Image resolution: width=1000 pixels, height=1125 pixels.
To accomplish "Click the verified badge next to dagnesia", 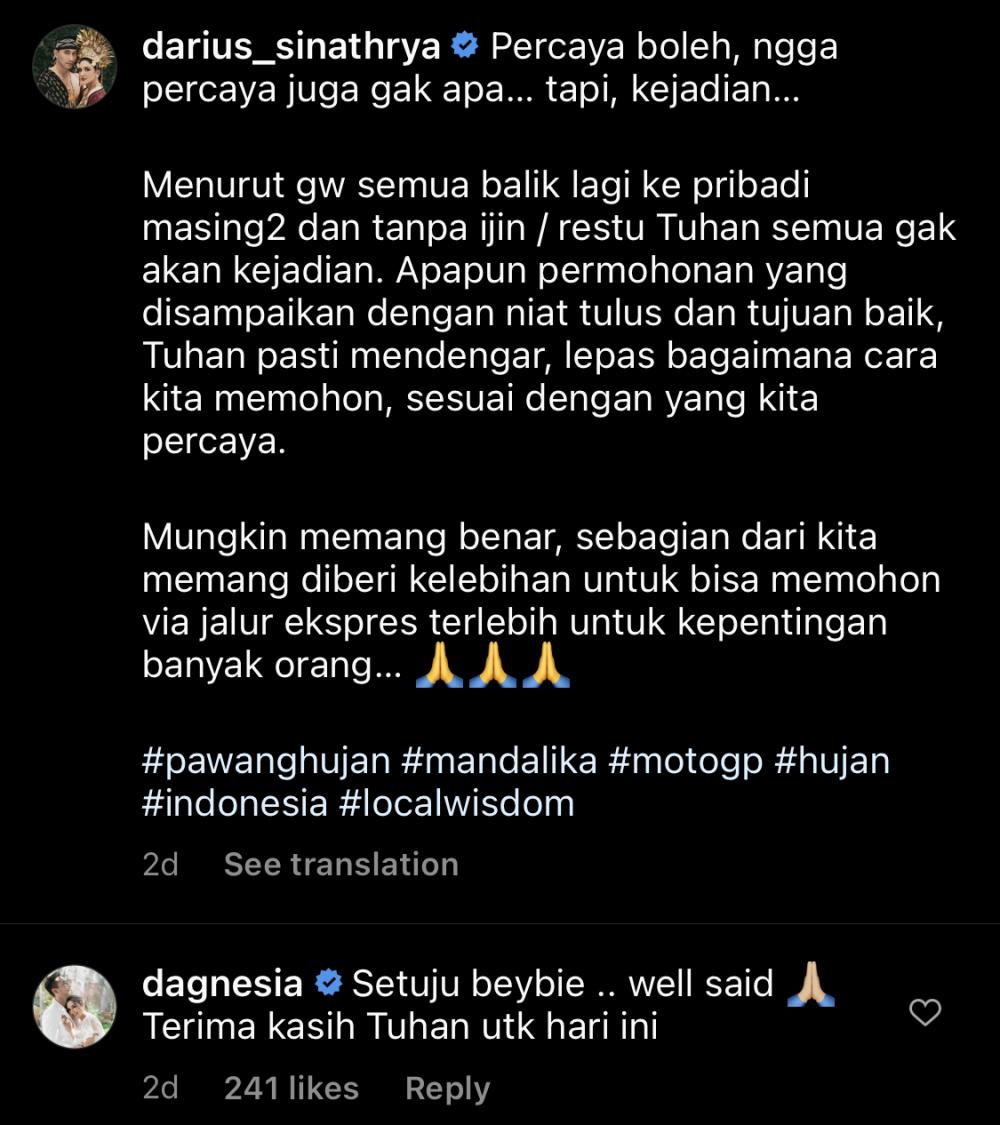I will pos(329,983).
